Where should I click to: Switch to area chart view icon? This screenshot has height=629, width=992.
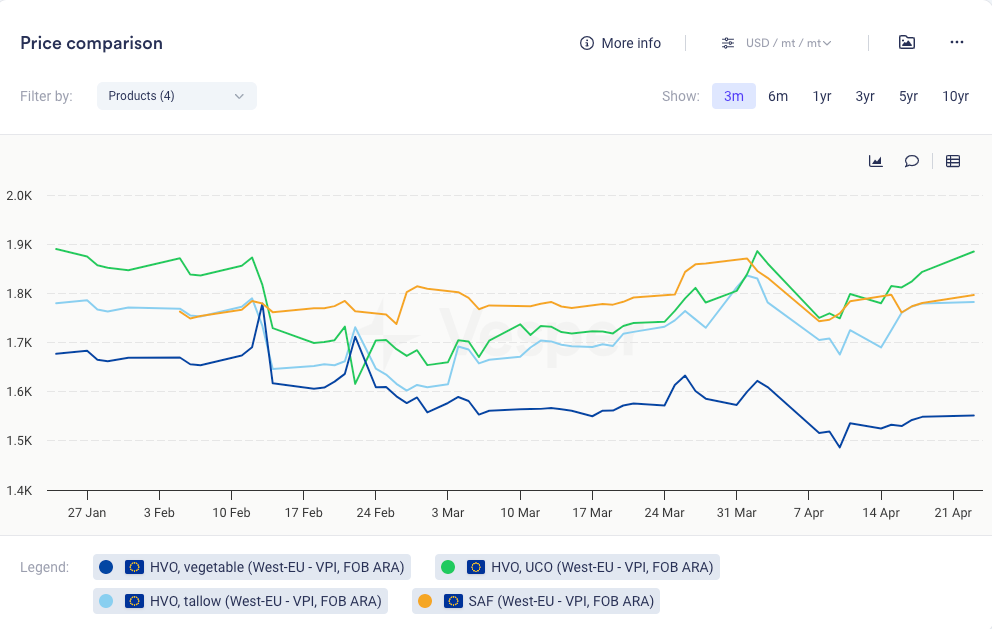click(x=876, y=161)
